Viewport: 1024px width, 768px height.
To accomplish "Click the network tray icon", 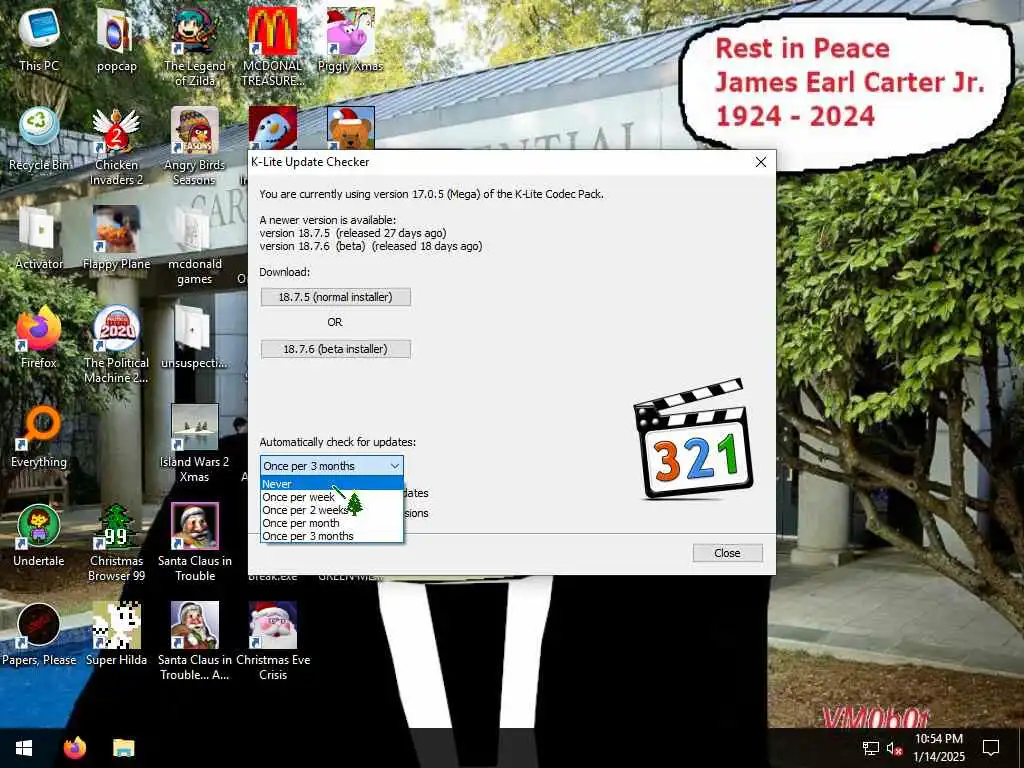I will [x=871, y=748].
